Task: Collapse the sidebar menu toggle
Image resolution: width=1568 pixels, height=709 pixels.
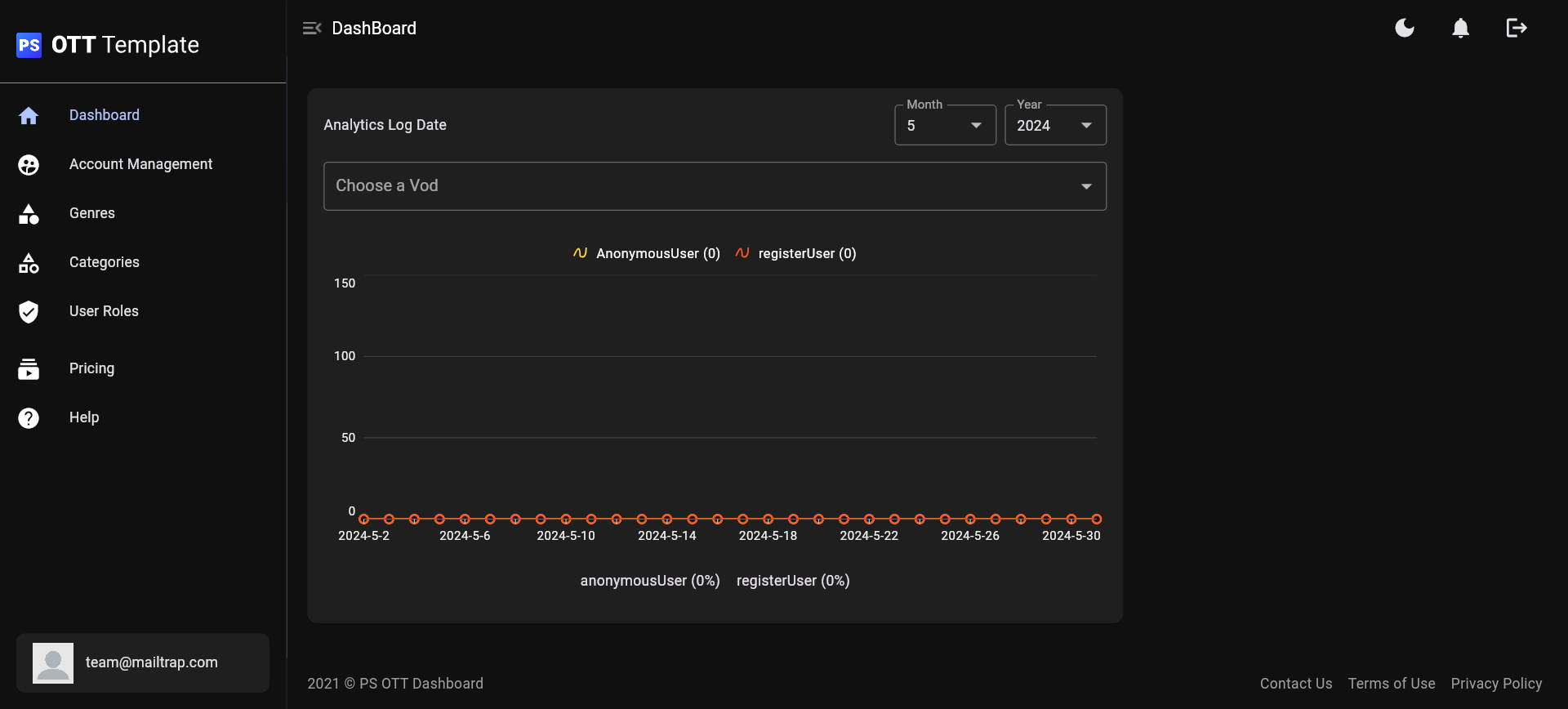Action: (x=312, y=29)
